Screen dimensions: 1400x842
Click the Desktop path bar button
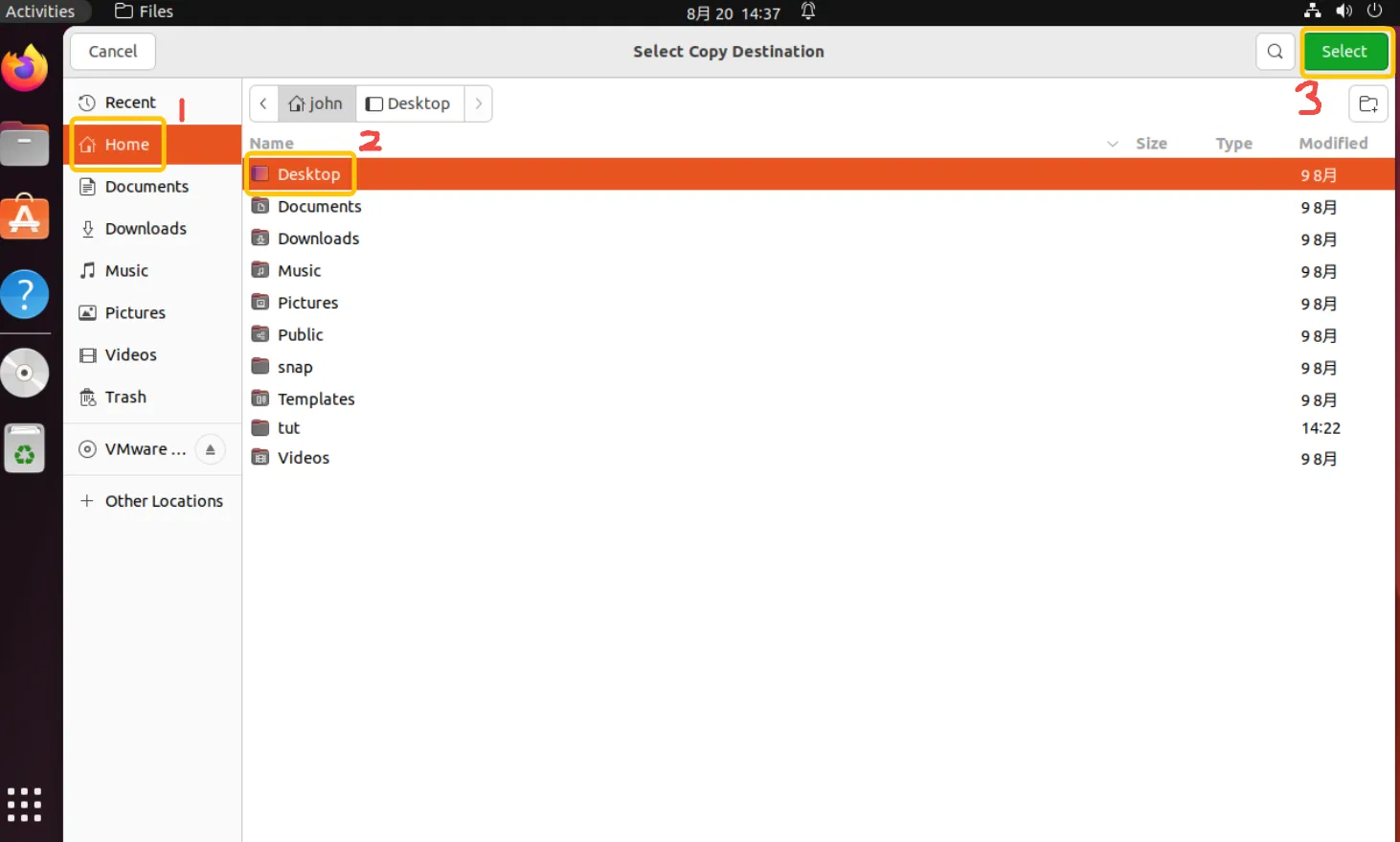409,103
